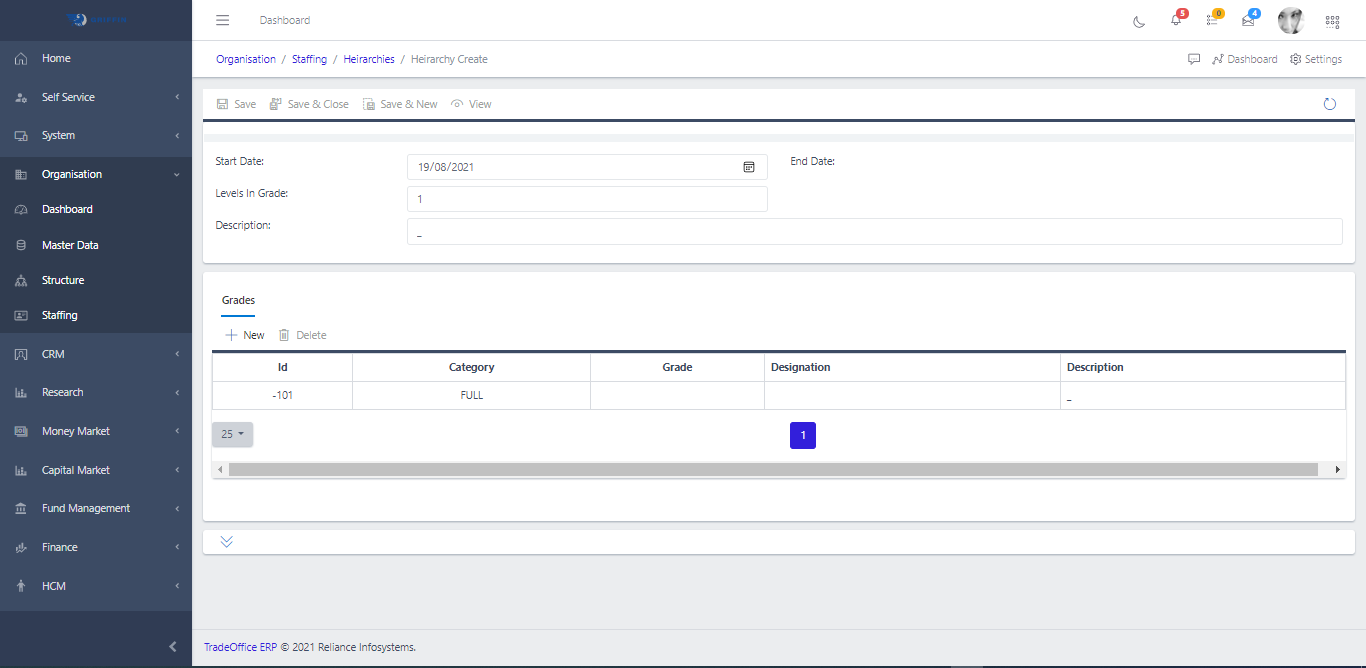Open the apps grid icon
The image size is (1366, 668).
click(1332, 21)
